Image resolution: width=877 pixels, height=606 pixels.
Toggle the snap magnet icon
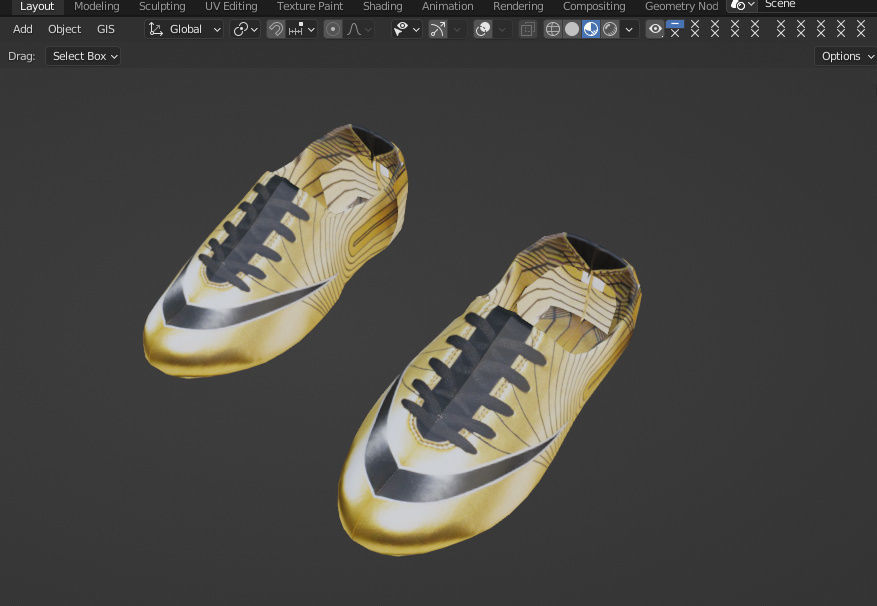coord(275,29)
